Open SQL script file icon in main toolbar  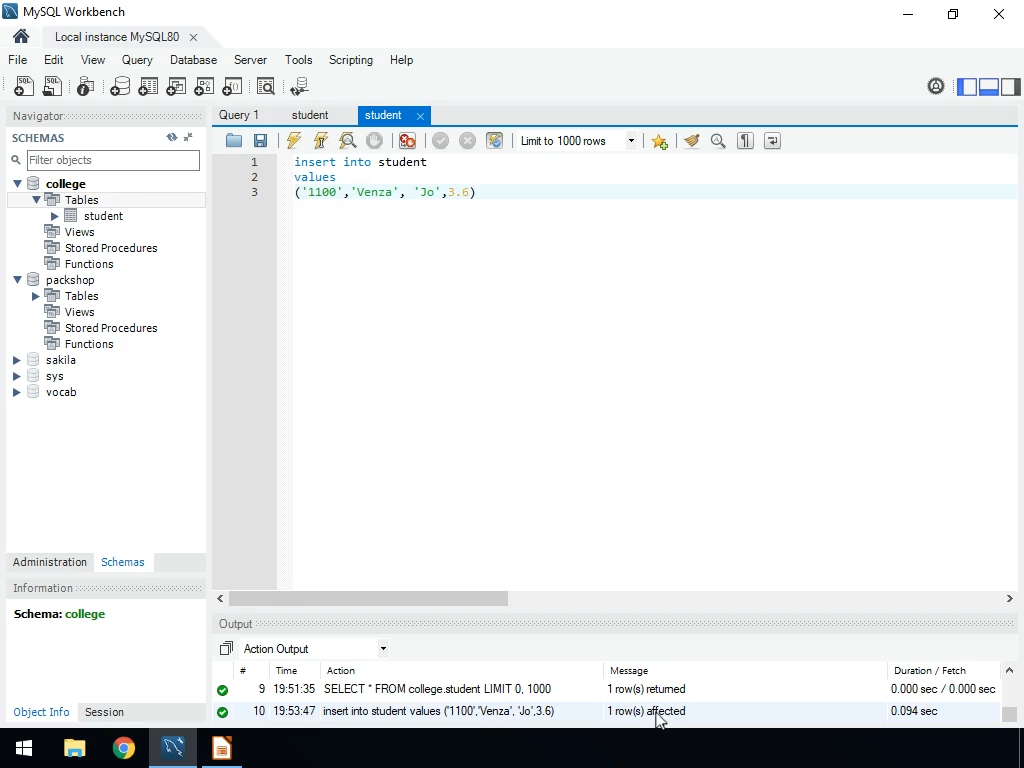click(x=52, y=86)
